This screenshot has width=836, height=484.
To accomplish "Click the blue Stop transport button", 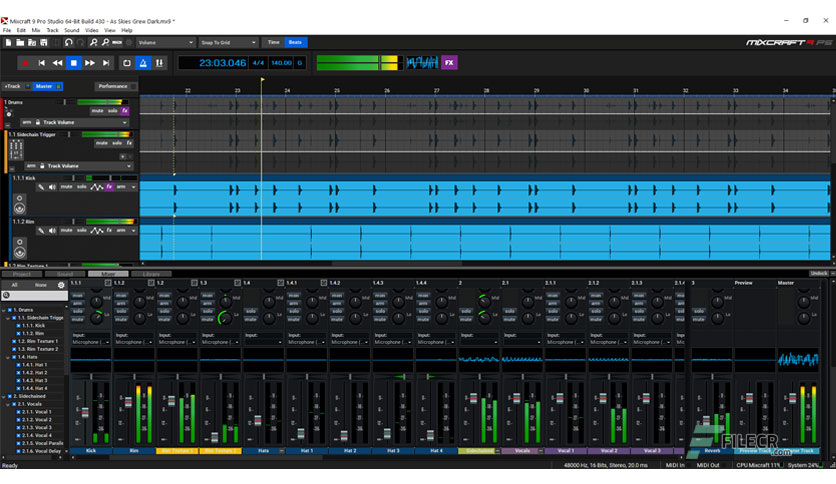I will (74, 63).
